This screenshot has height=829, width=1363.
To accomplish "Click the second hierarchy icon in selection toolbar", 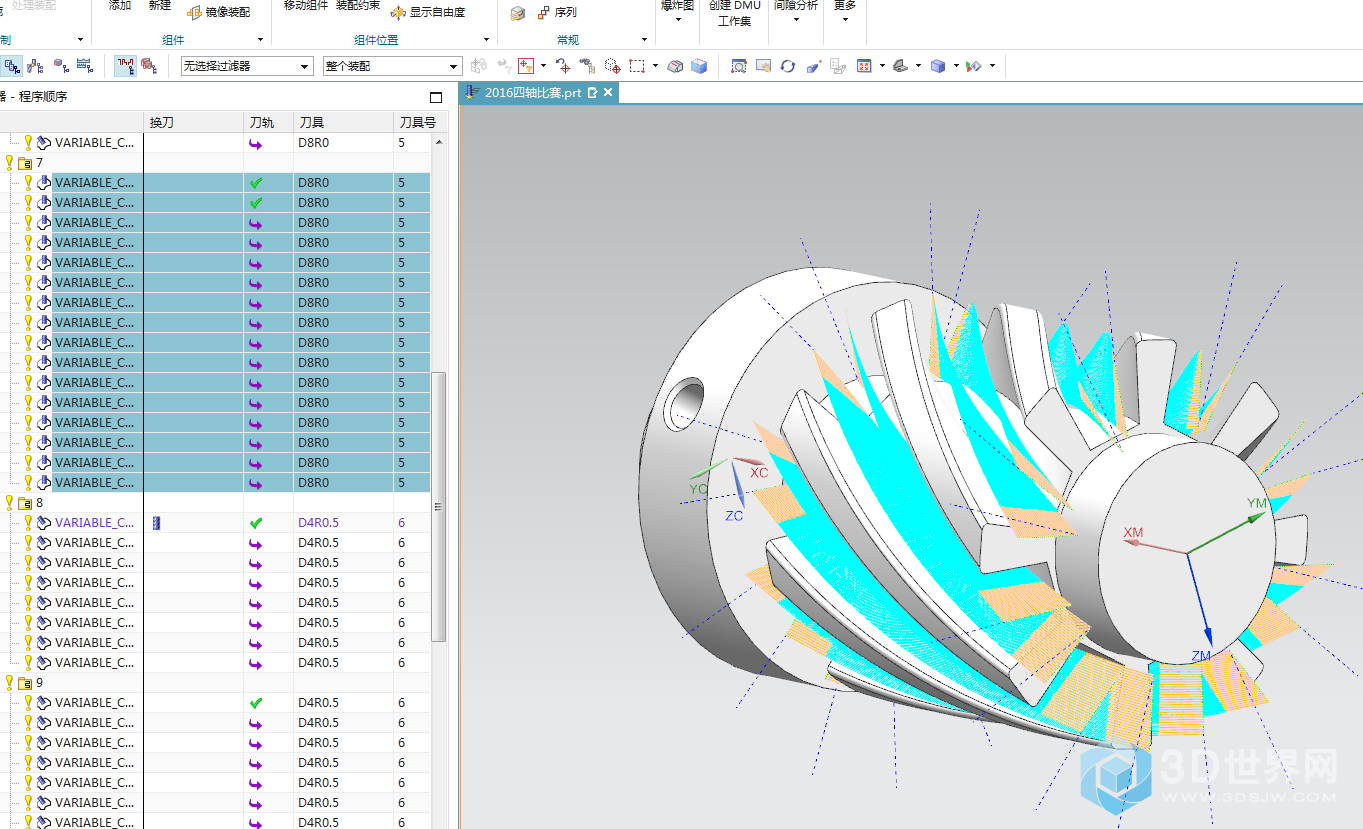I will (x=36, y=66).
